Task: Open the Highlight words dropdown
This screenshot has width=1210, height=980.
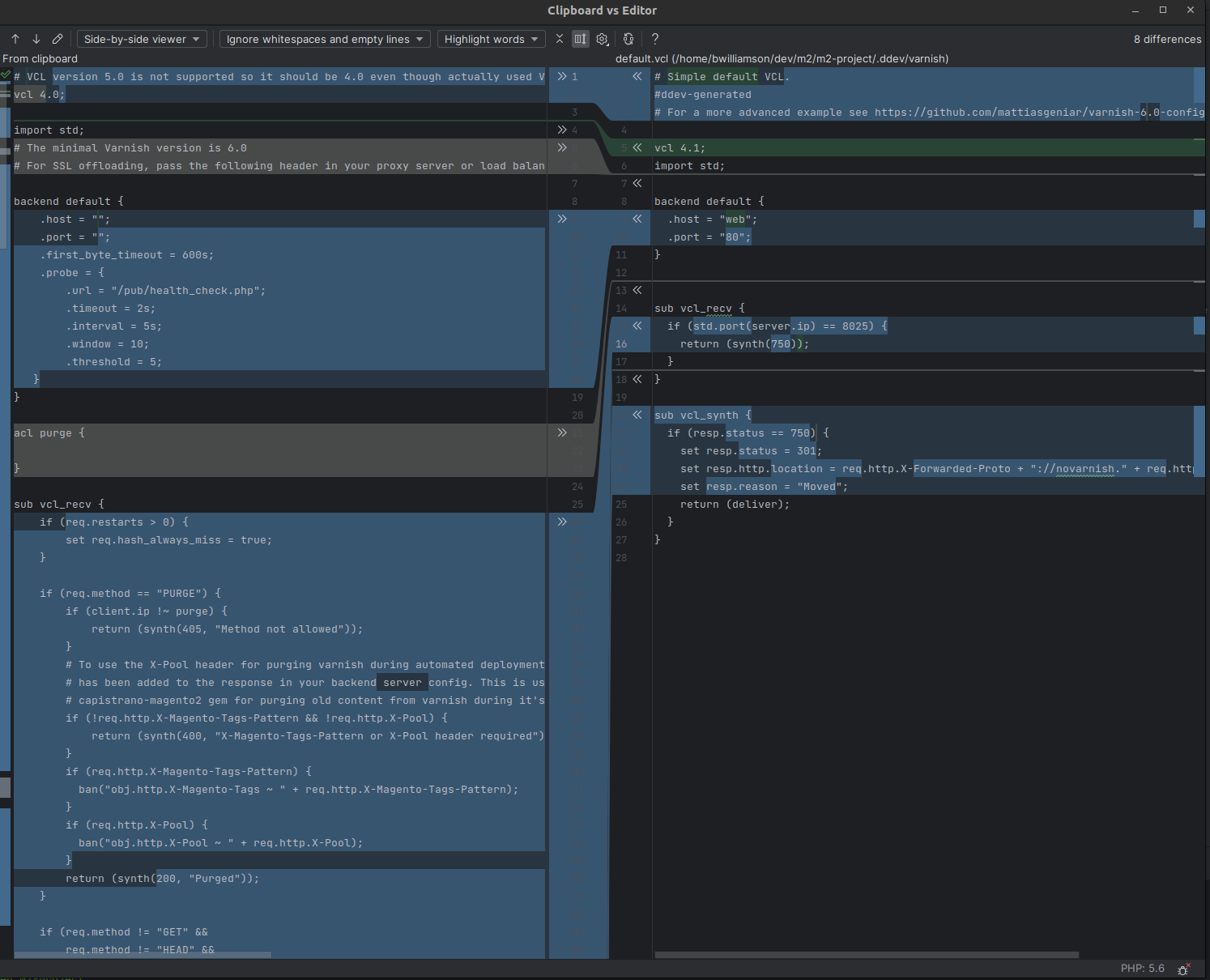Action: (x=491, y=39)
